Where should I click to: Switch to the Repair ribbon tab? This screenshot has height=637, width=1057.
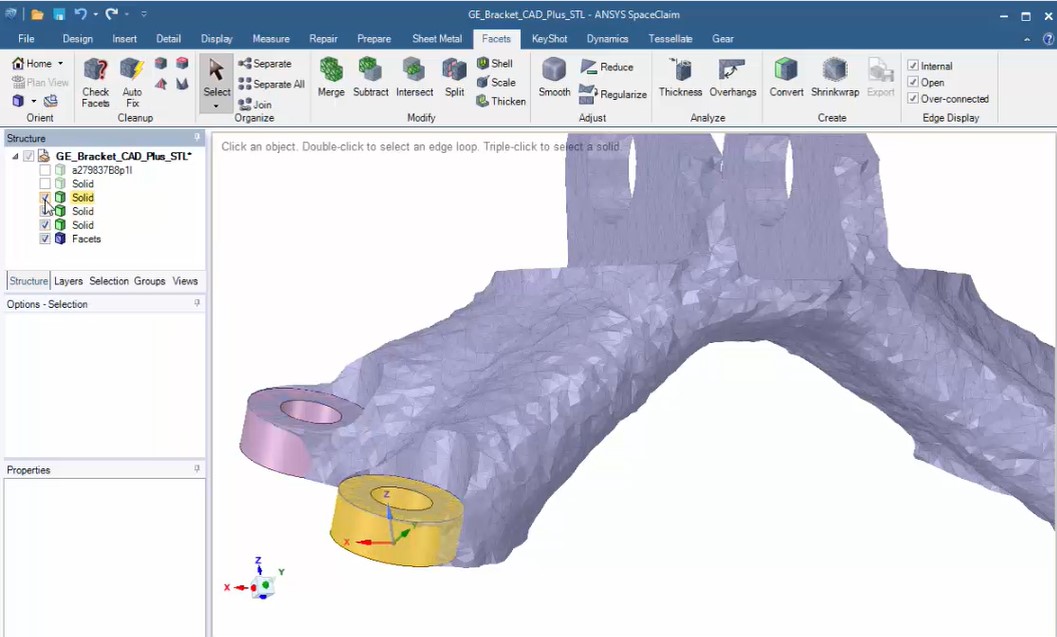pyautogui.click(x=323, y=39)
